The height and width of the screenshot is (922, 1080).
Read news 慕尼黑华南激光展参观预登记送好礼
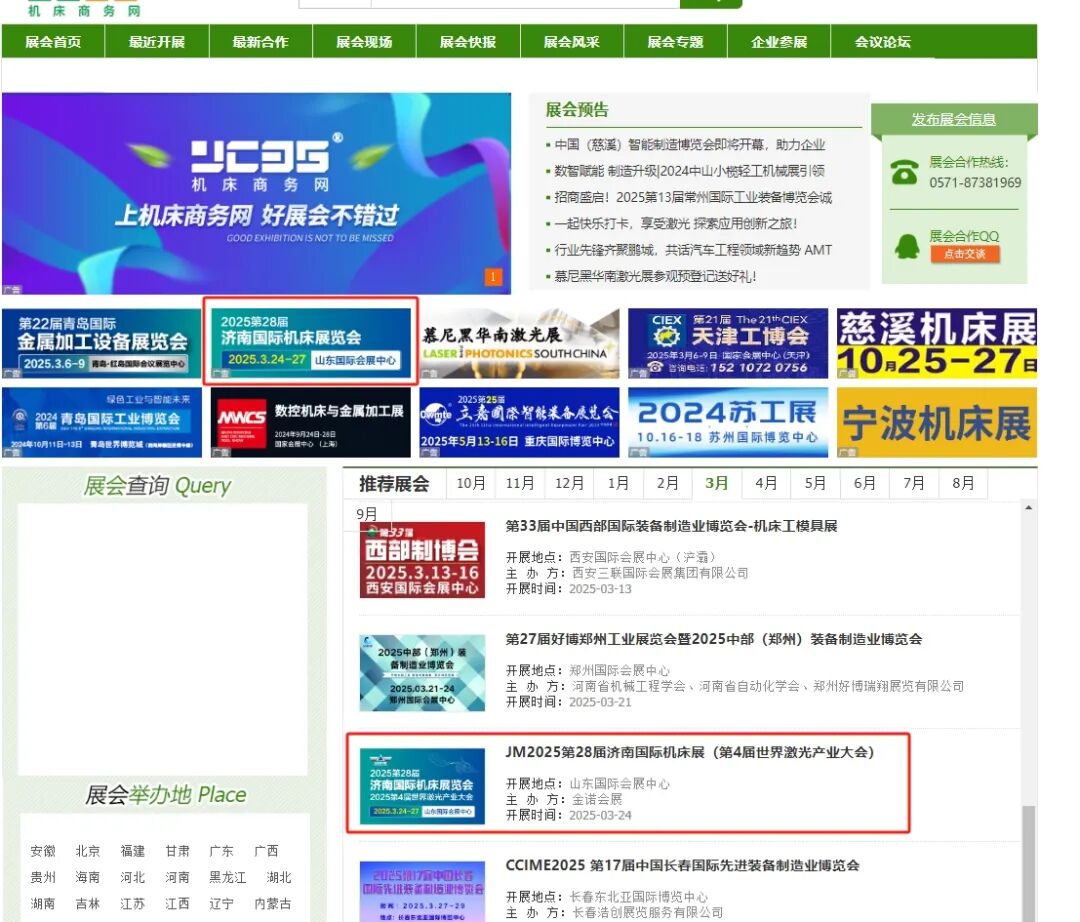click(655, 276)
